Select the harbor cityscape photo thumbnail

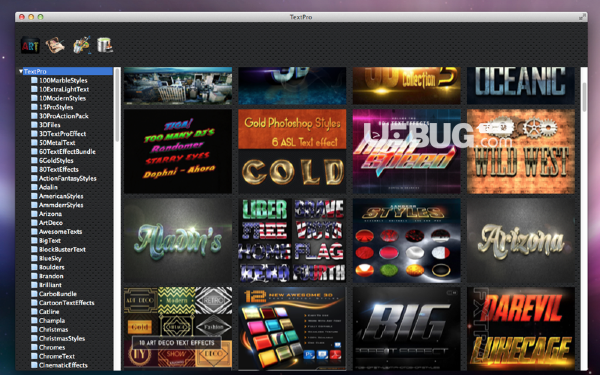(178, 85)
